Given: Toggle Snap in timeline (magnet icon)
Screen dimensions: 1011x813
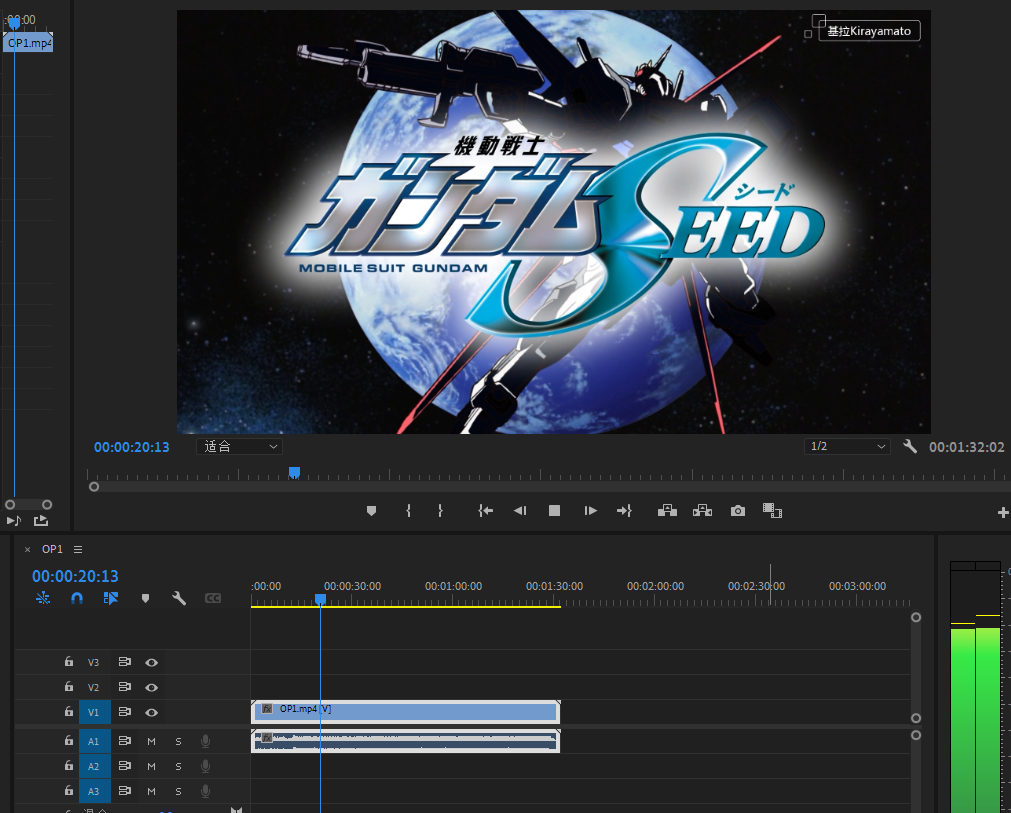Looking at the screenshot, I should pos(77,598).
